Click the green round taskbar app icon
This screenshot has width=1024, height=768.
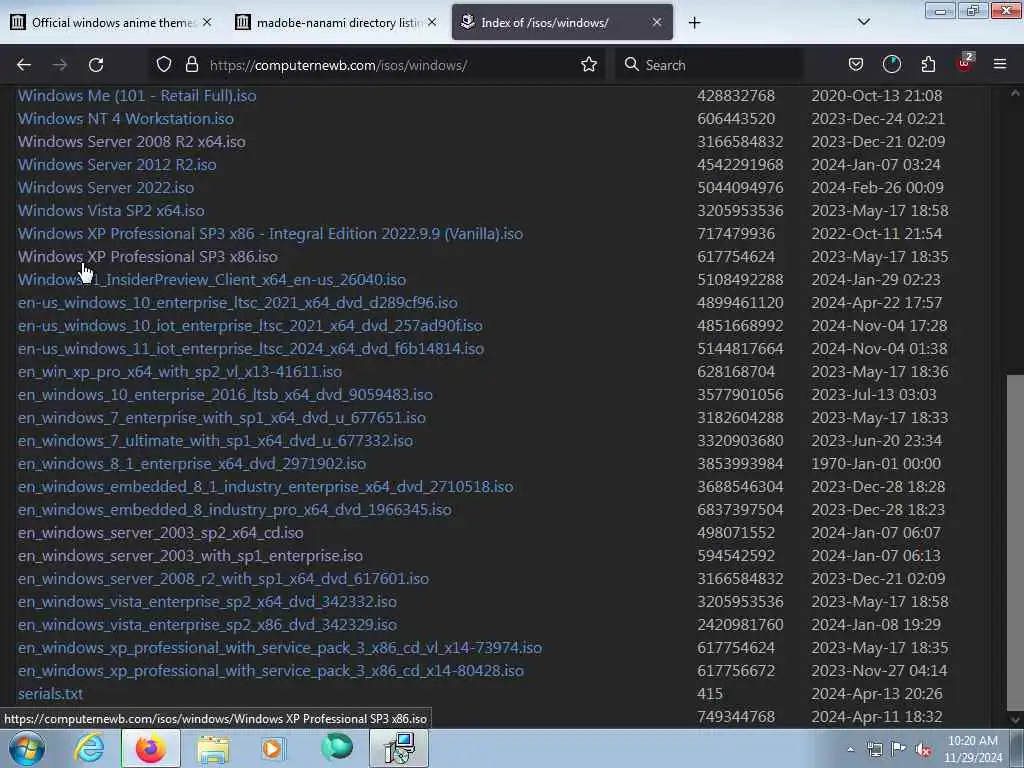click(x=336, y=747)
